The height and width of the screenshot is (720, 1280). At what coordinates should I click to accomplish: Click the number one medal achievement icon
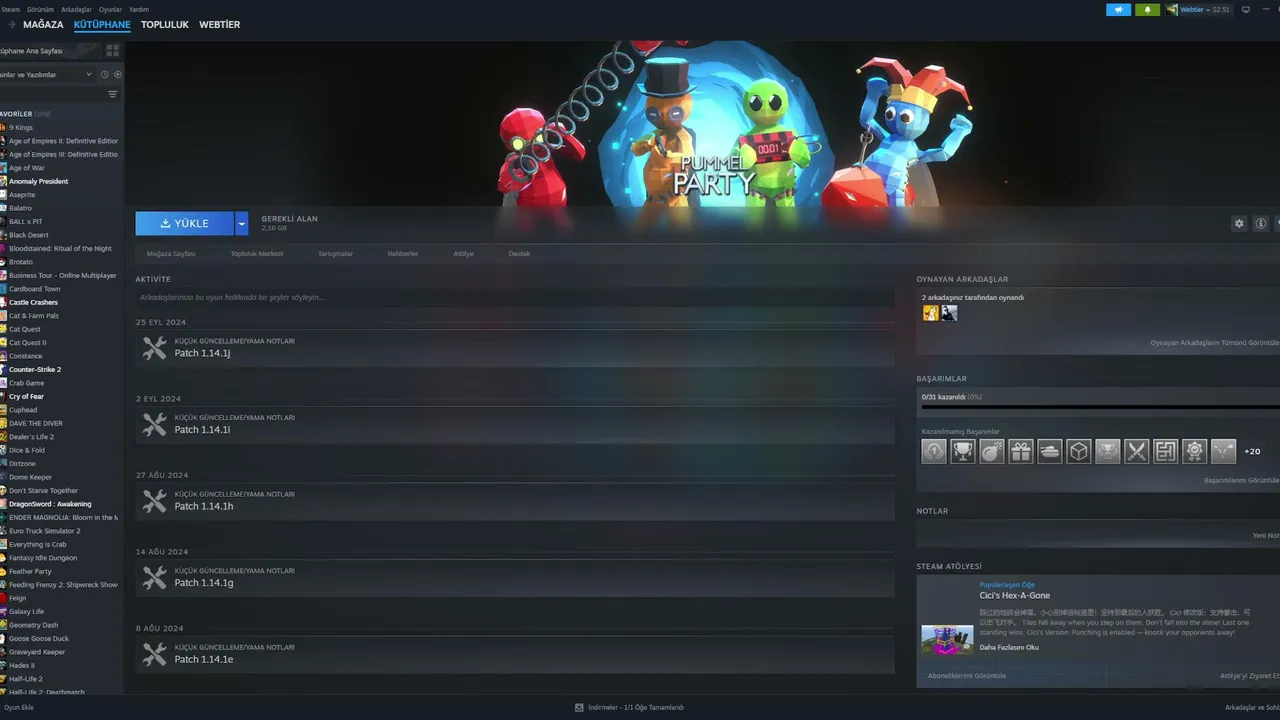tap(934, 452)
